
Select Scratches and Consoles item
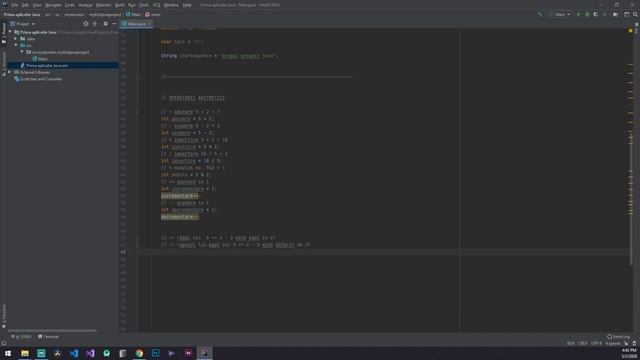click(x=38, y=79)
